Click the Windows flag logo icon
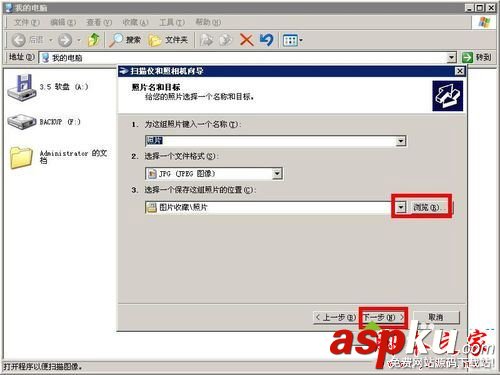 point(484,22)
